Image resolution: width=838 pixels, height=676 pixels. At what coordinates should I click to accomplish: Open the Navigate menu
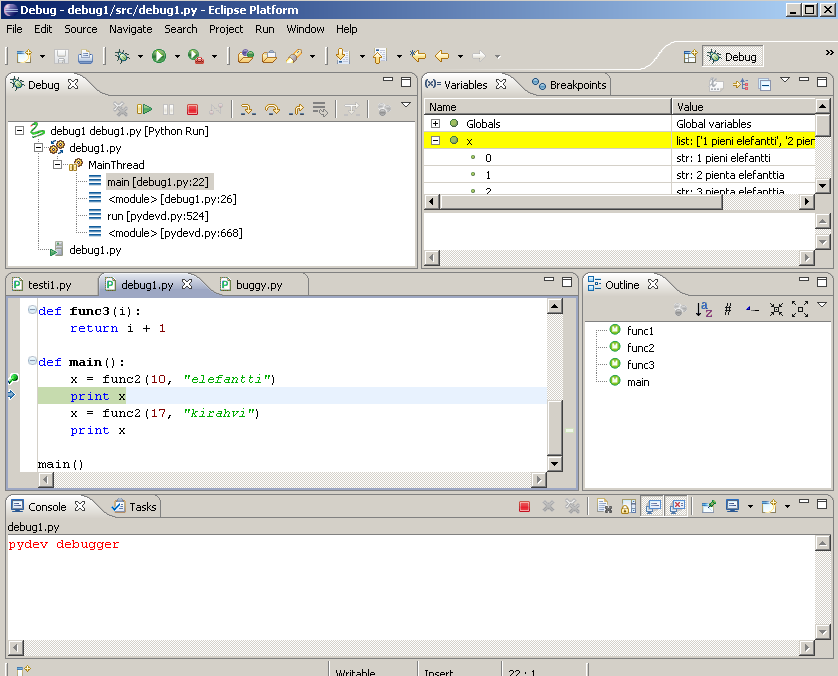130,29
